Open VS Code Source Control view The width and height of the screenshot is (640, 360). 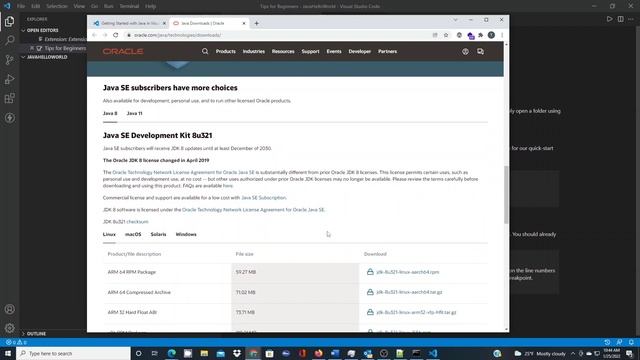[x=9, y=60]
